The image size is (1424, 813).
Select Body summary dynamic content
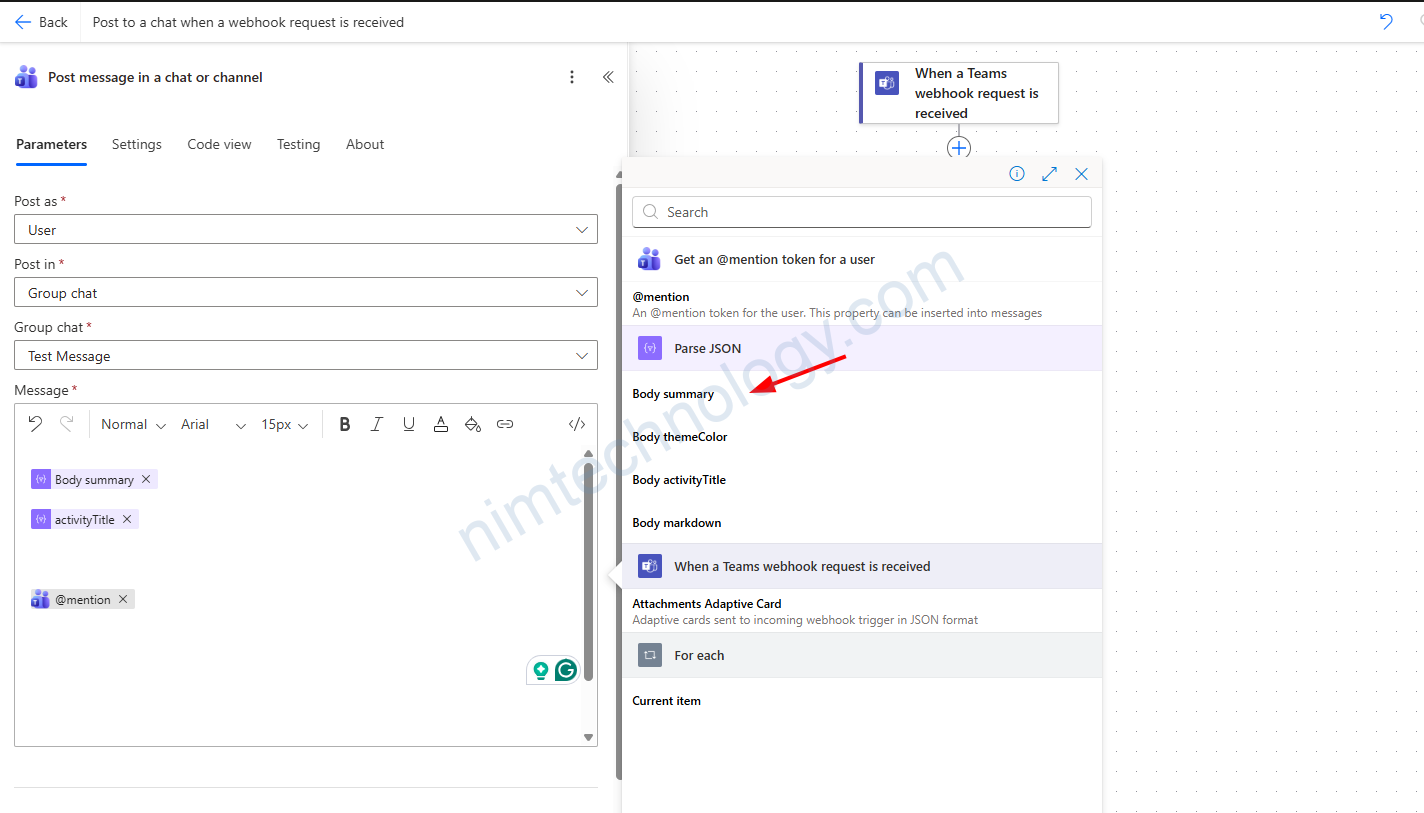(673, 394)
